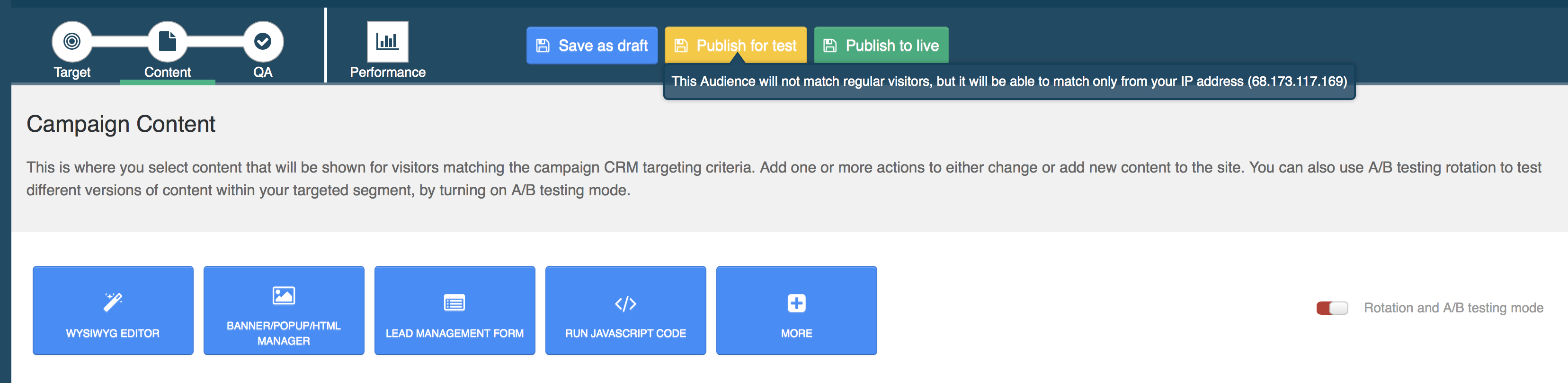
Task: Expand the MORE actions tile
Action: click(796, 310)
